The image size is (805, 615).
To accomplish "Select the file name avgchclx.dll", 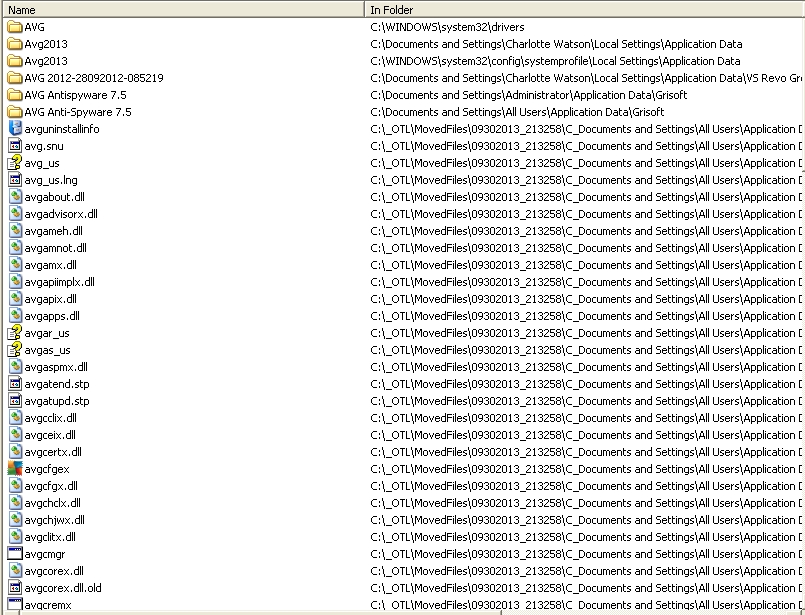I will (52, 502).
